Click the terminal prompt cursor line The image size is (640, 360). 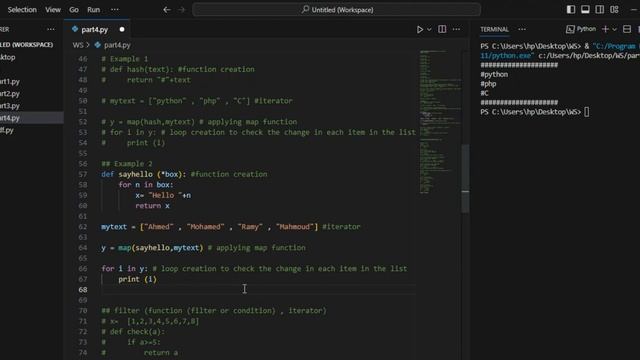tap(534, 112)
